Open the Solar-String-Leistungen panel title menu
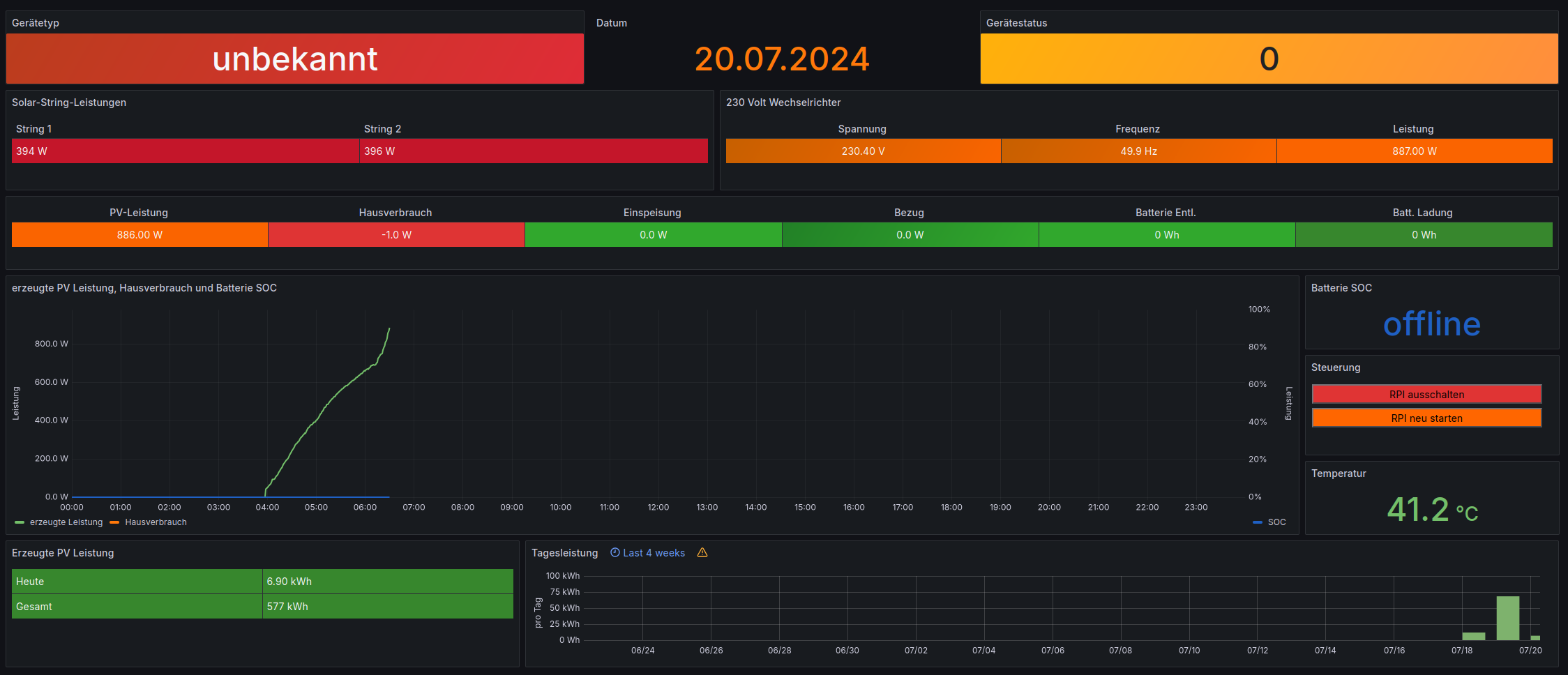 pos(69,103)
